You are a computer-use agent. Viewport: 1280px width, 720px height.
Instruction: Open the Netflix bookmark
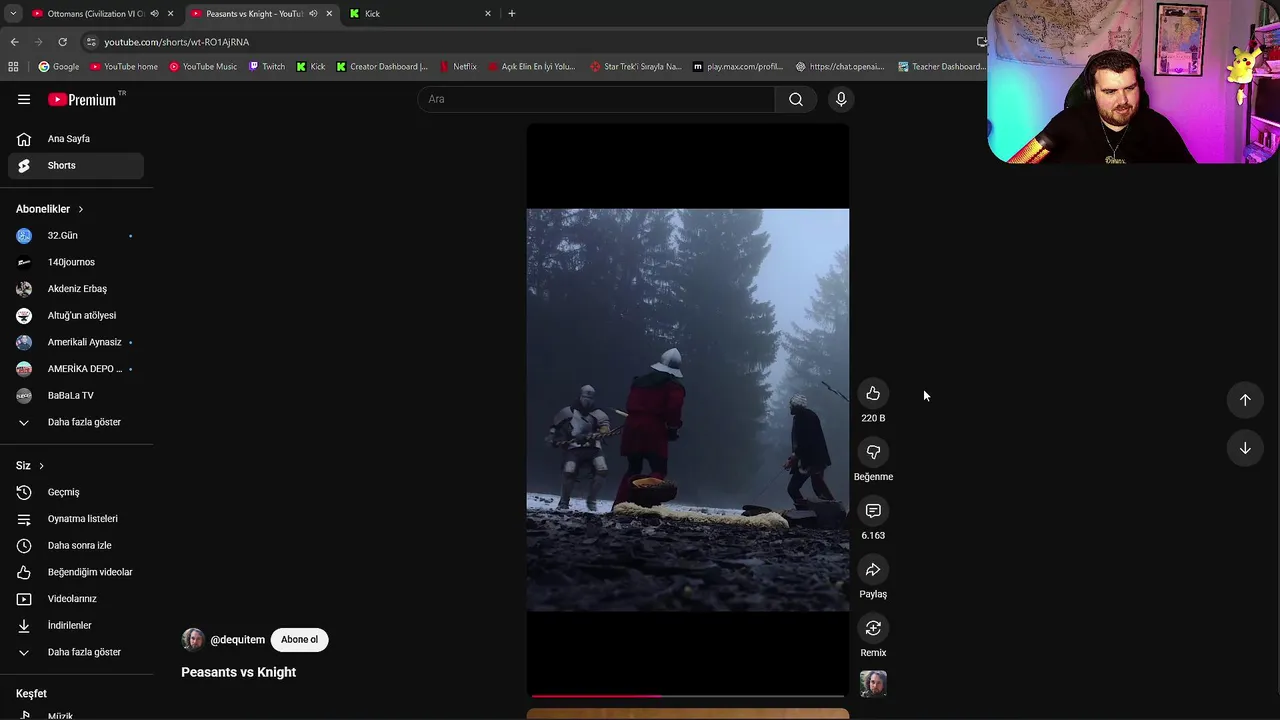coord(458,67)
